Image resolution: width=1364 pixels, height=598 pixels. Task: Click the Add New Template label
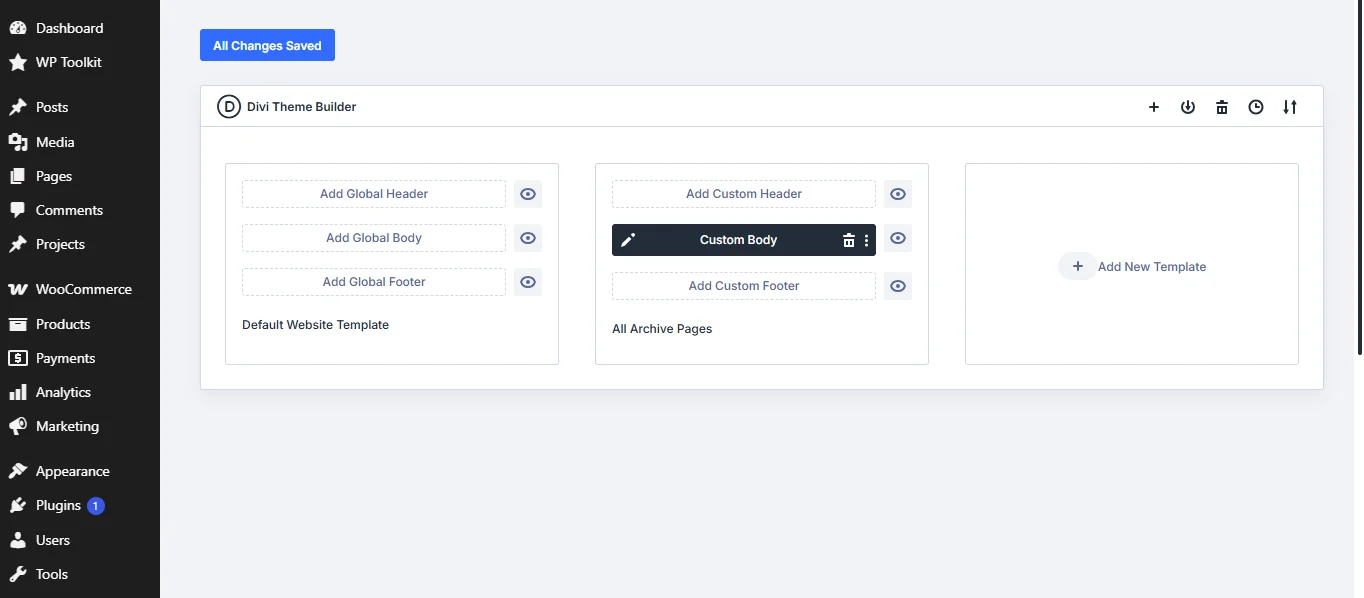point(1152,267)
